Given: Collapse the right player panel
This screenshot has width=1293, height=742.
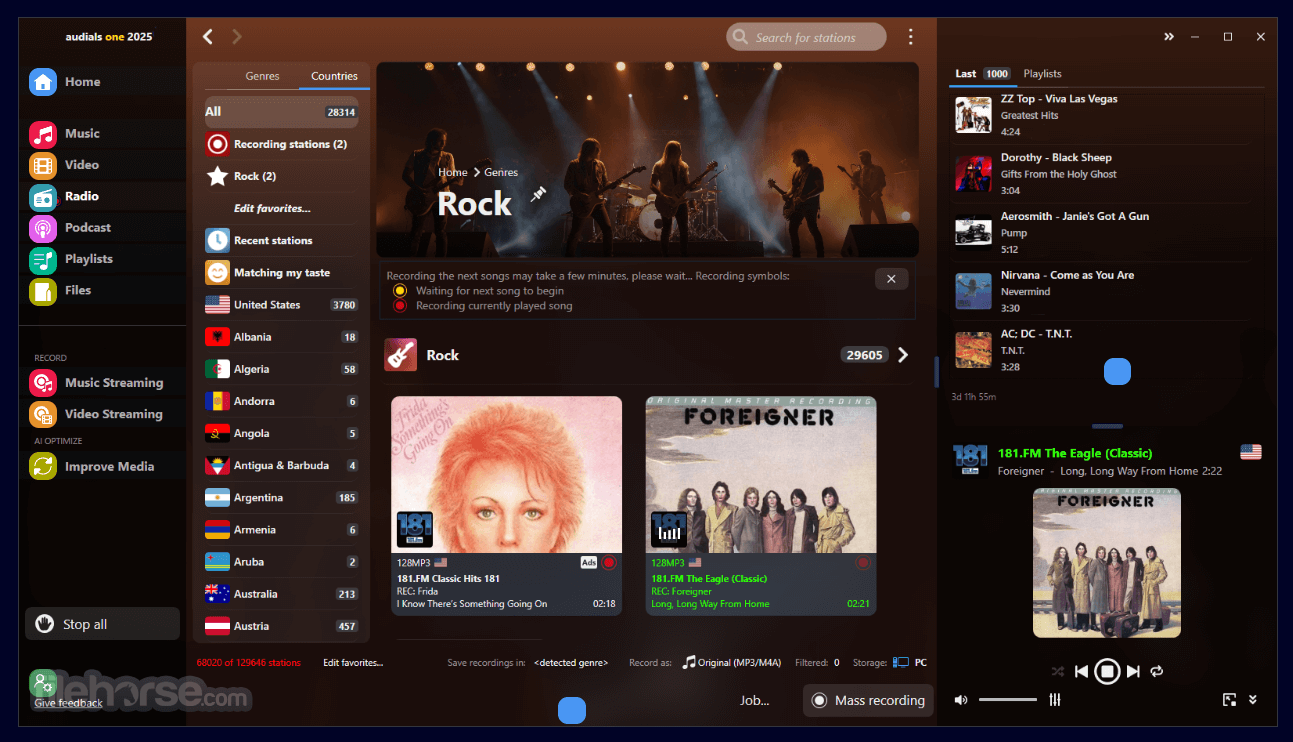Looking at the screenshot, I should pos(1168,37).
